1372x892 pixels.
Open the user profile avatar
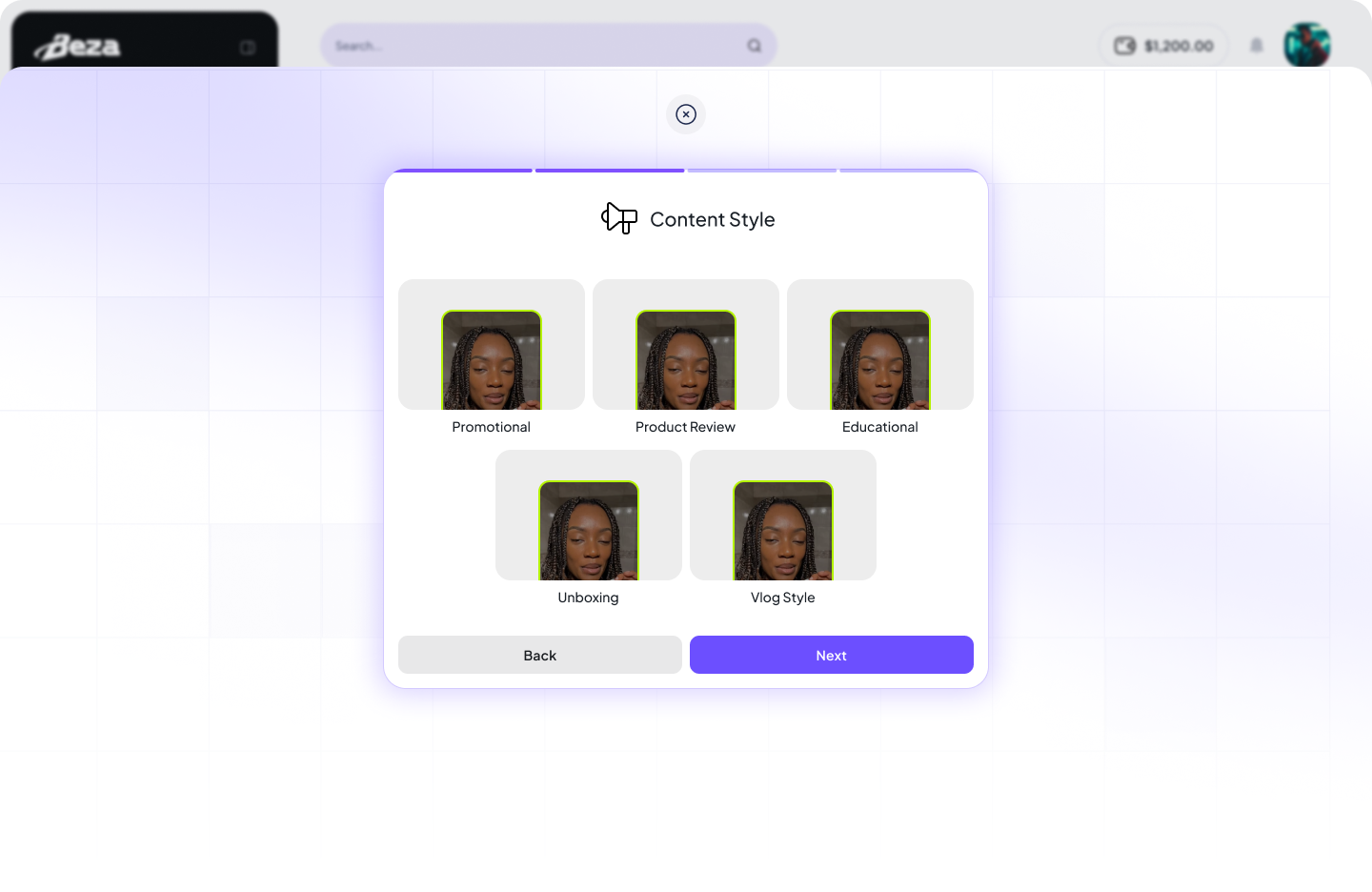tap(1307, 45)
